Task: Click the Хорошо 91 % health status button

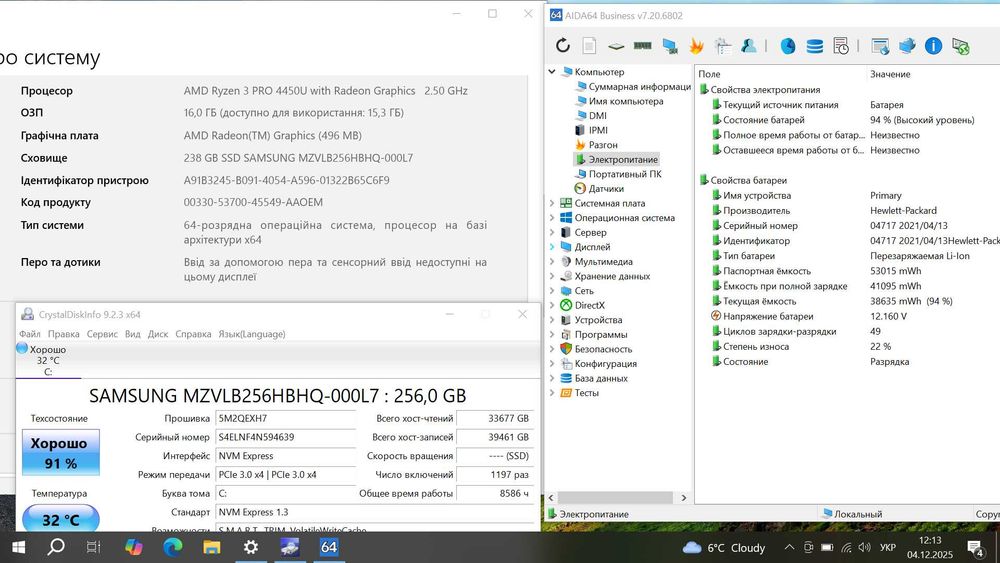Action: coord(61,453)
